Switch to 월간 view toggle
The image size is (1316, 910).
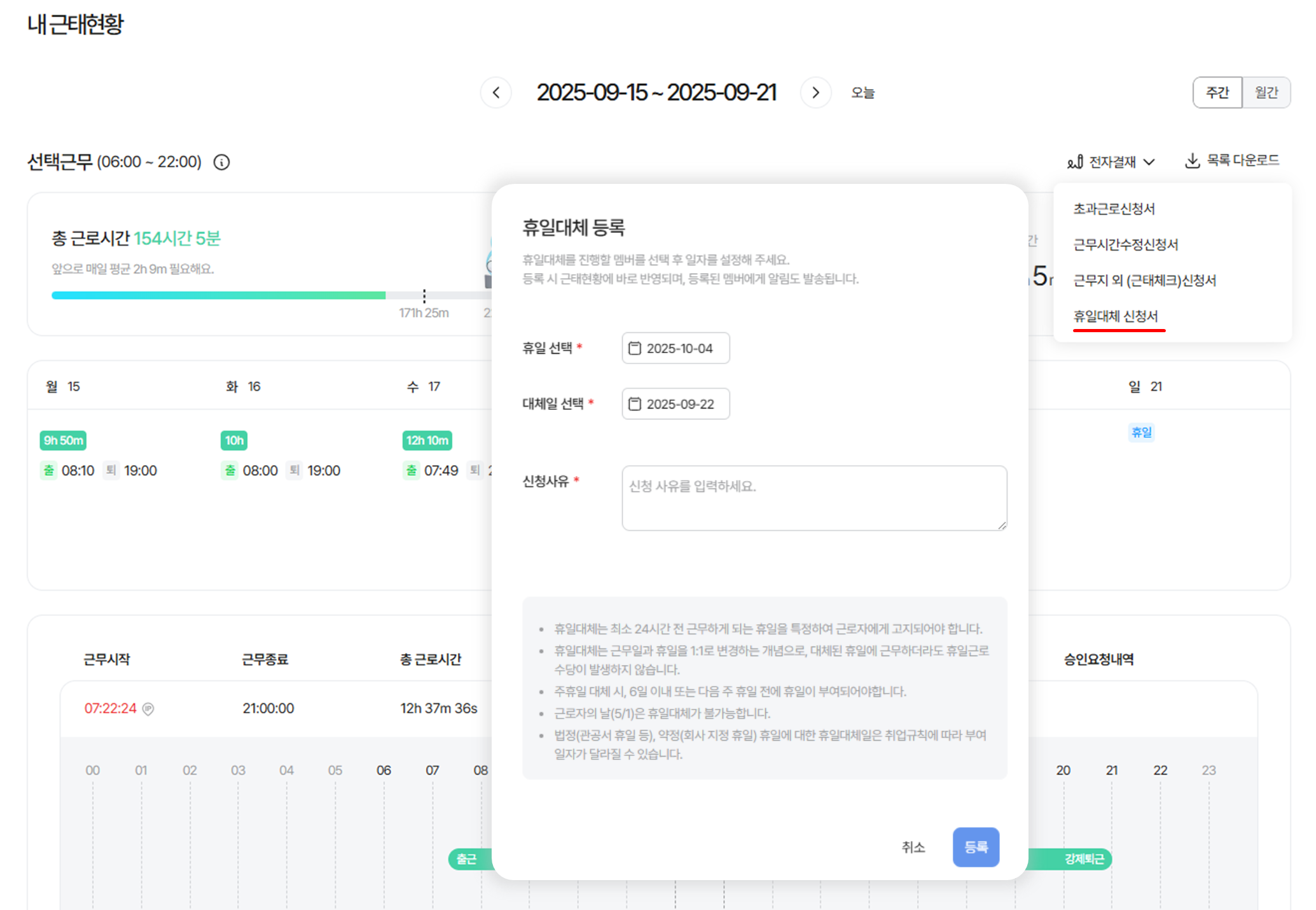click(1266, 93)
